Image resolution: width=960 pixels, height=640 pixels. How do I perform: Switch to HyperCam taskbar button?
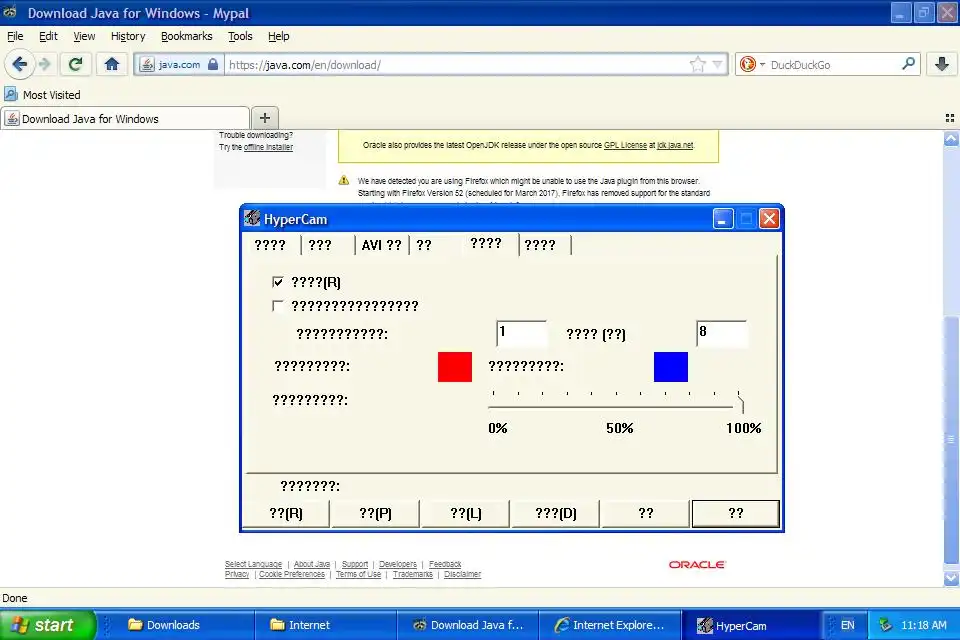751,625
